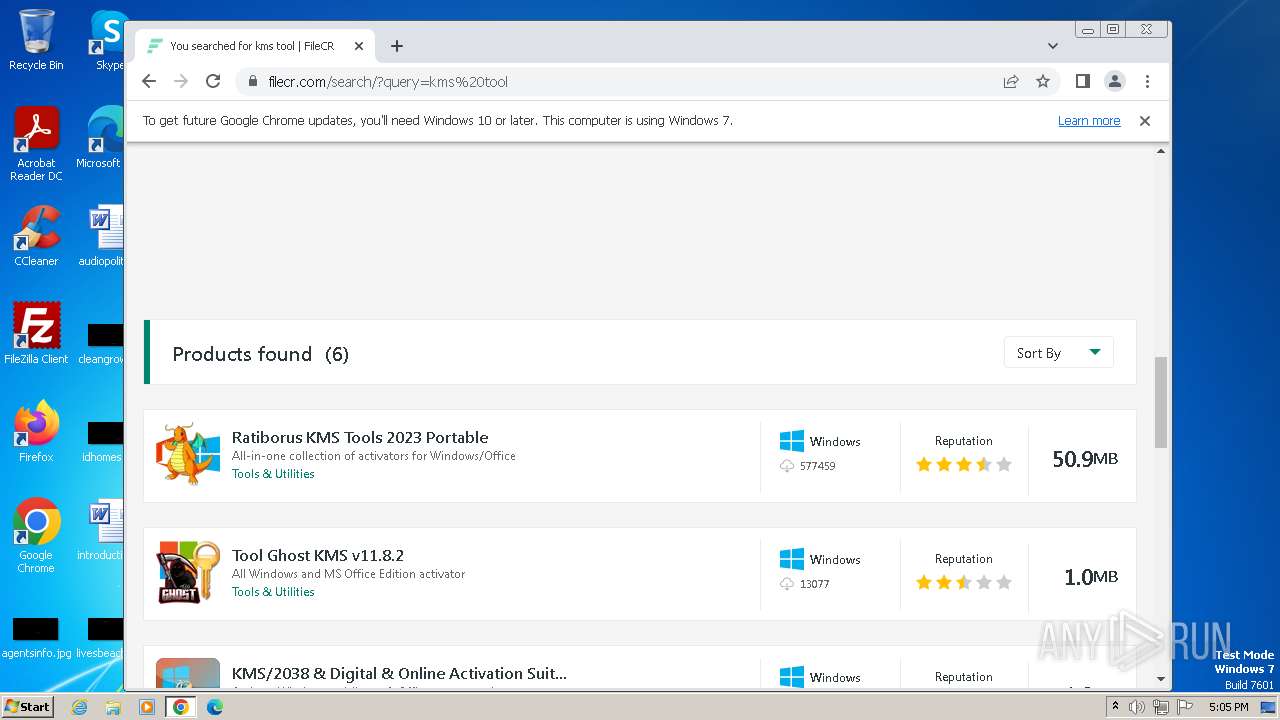Open the Action Center flag icon

pyautogui.click(x=1185, y=707)
